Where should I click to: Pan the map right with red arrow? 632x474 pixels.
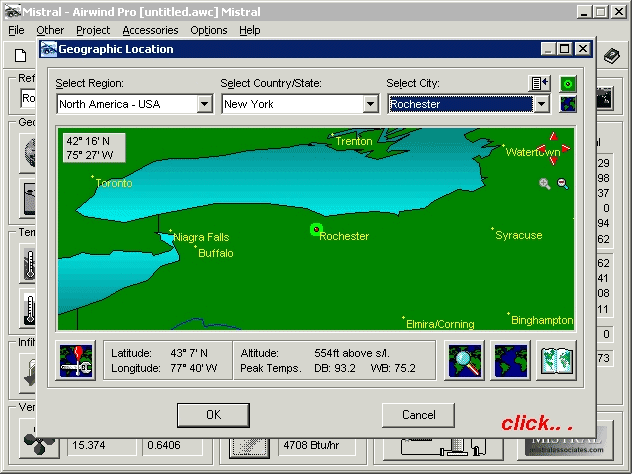coord(566,149)
